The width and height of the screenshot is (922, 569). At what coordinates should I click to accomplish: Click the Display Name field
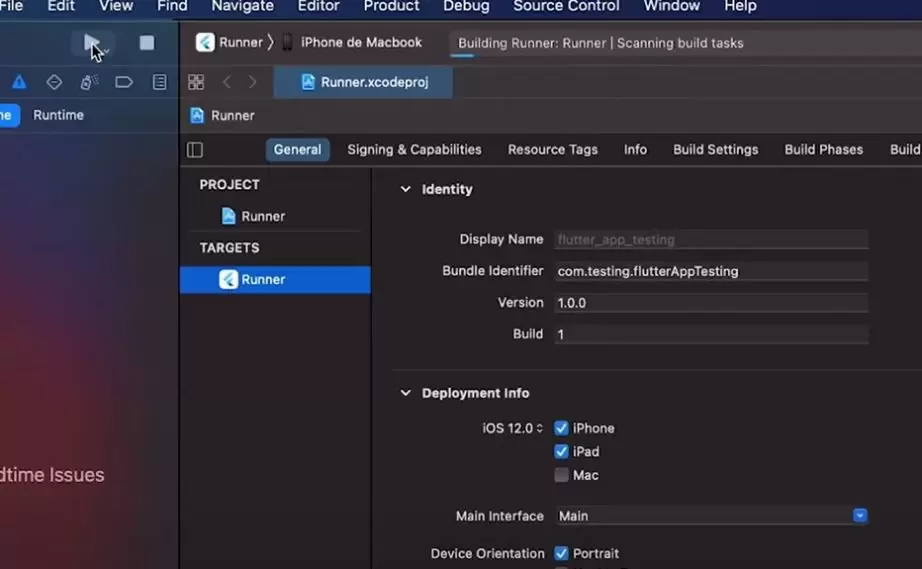point(711,240)
